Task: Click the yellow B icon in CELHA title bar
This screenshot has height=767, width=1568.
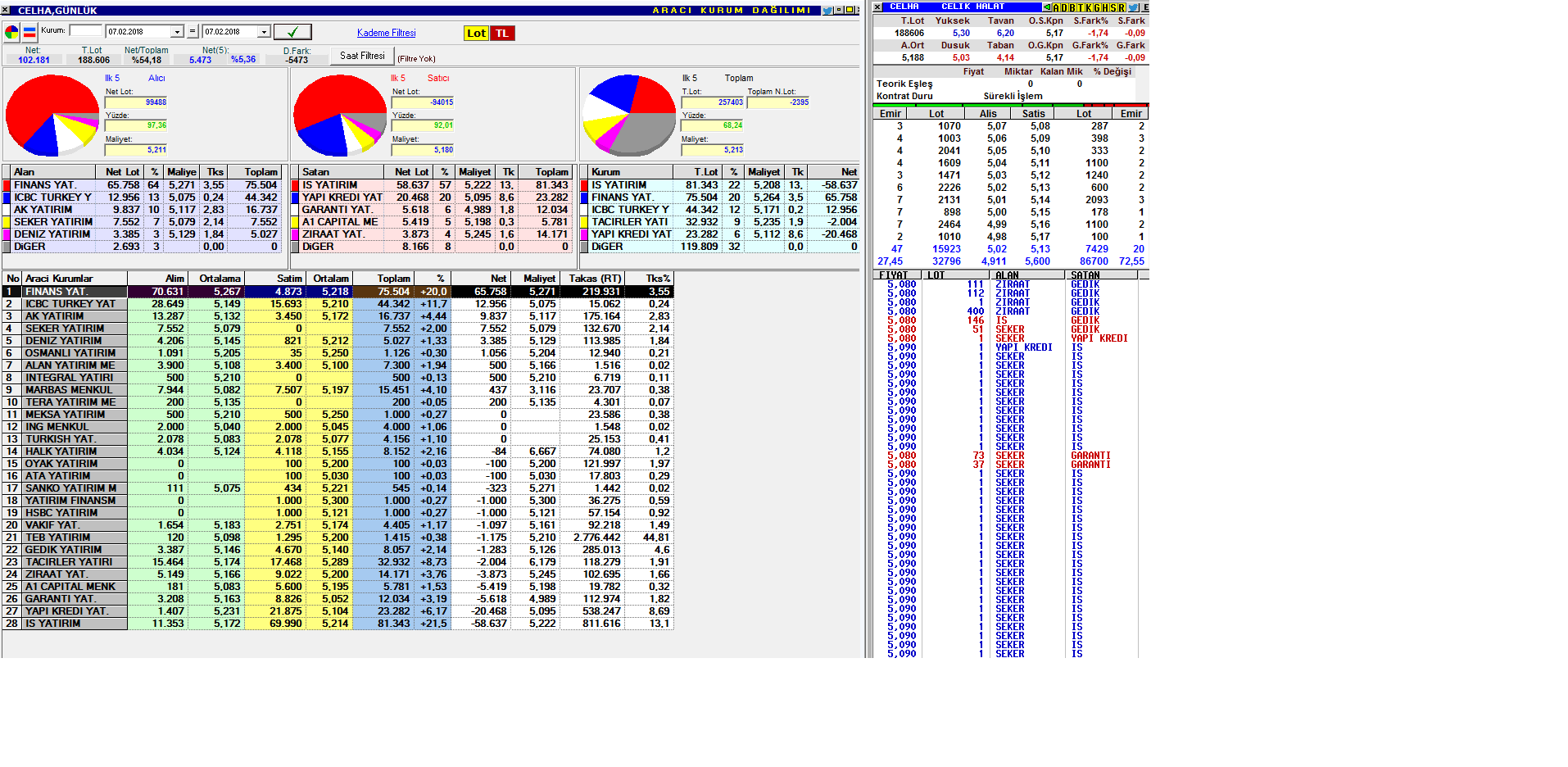Action: pos(1072,7)
